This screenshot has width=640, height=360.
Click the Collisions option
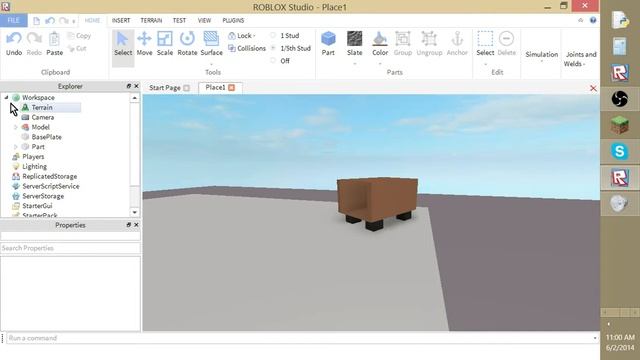click(247, 48)
